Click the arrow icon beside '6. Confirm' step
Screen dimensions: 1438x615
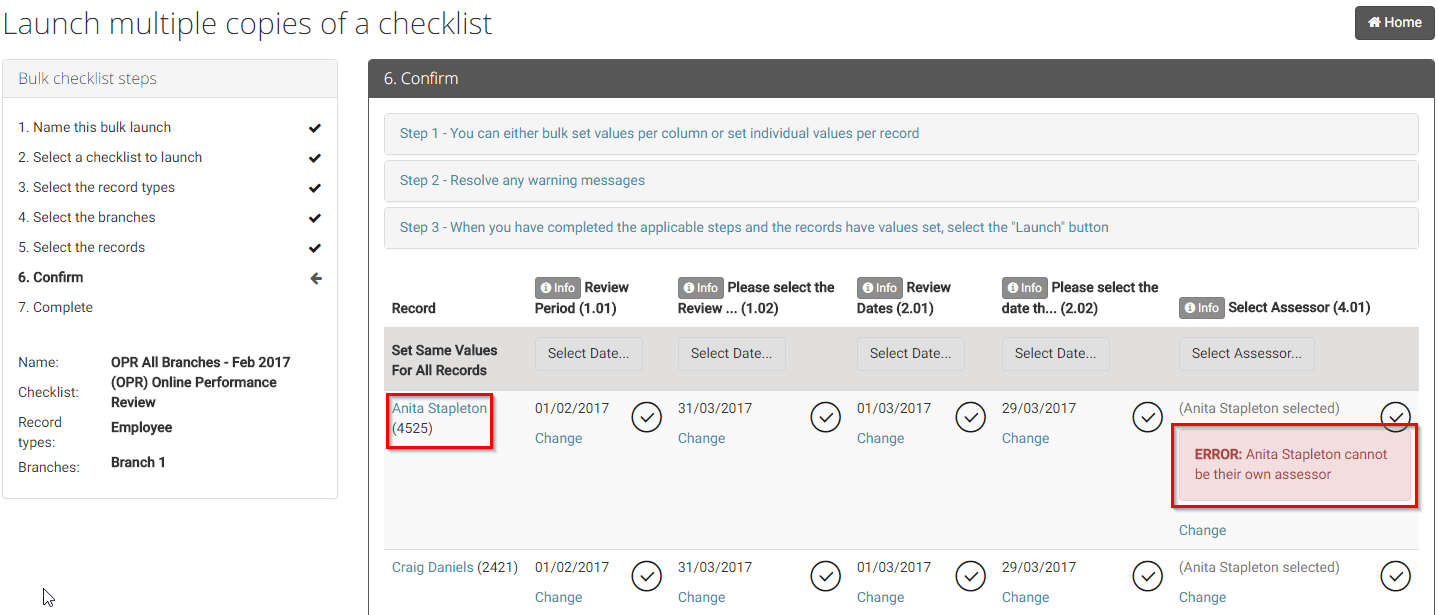(315, 278)
